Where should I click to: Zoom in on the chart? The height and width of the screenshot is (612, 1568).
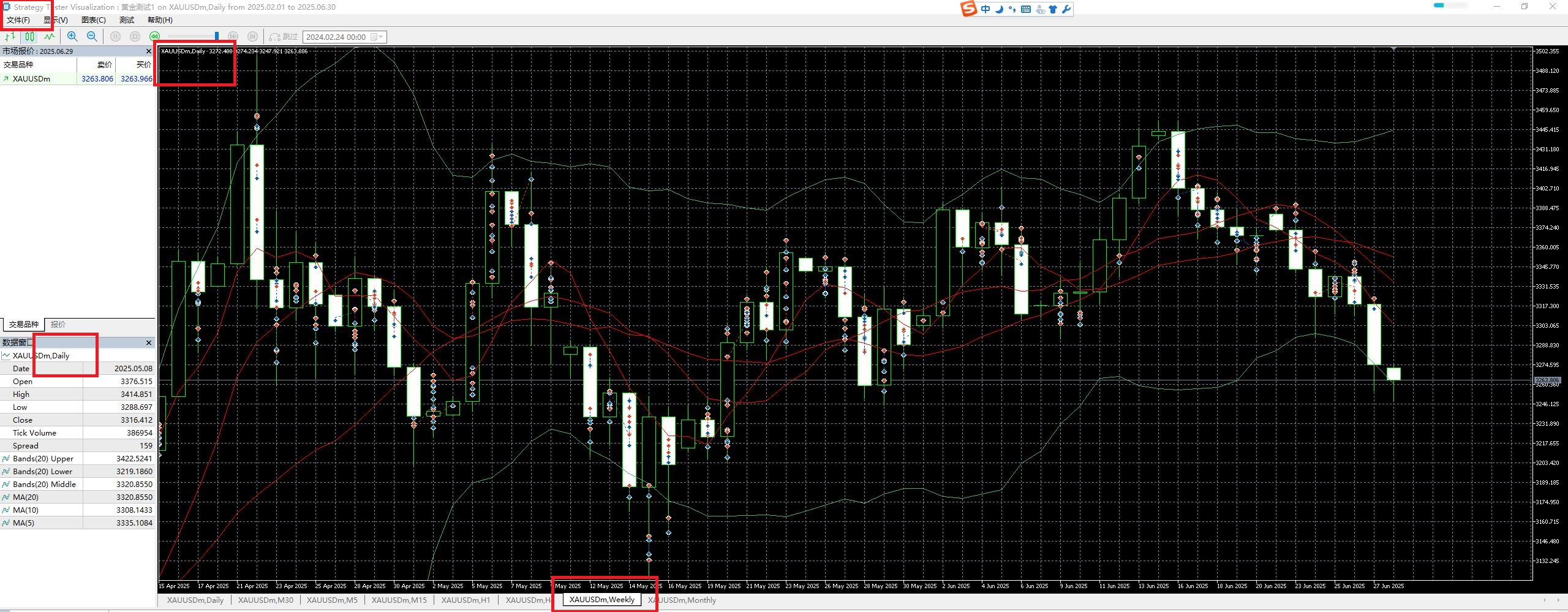(72, 37)
